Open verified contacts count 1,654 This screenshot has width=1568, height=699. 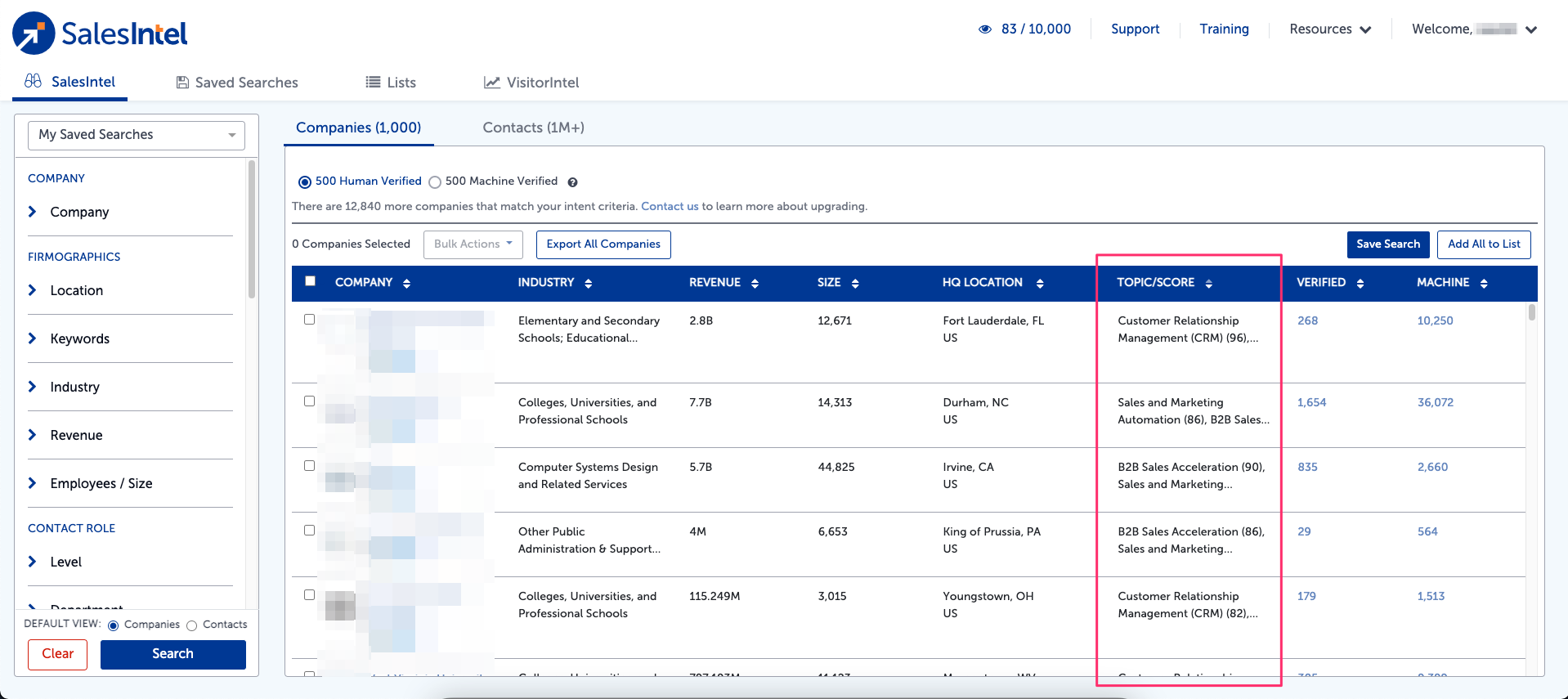pos(1311,402)
